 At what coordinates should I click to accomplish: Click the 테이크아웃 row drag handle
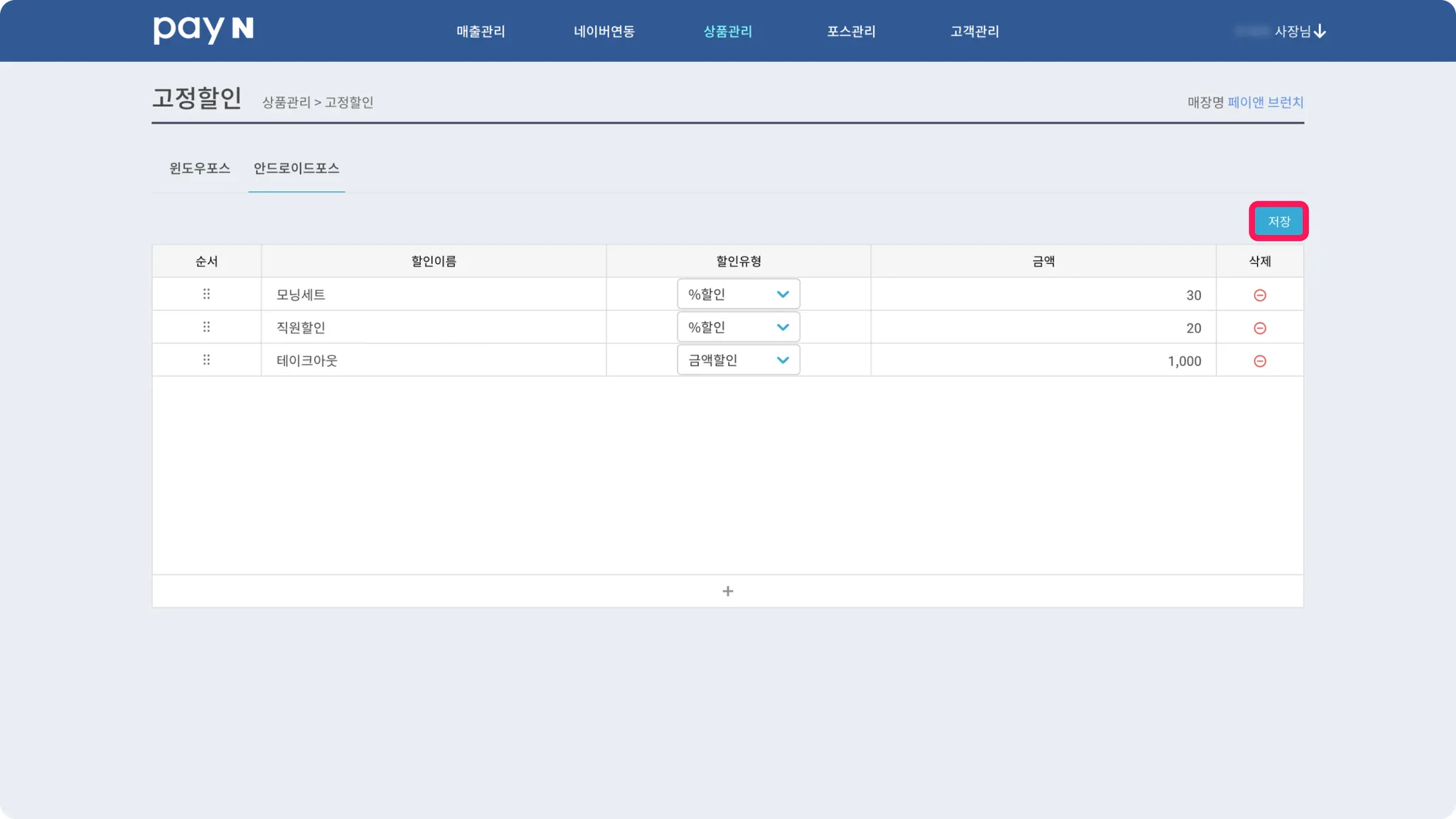click(206, 360)
